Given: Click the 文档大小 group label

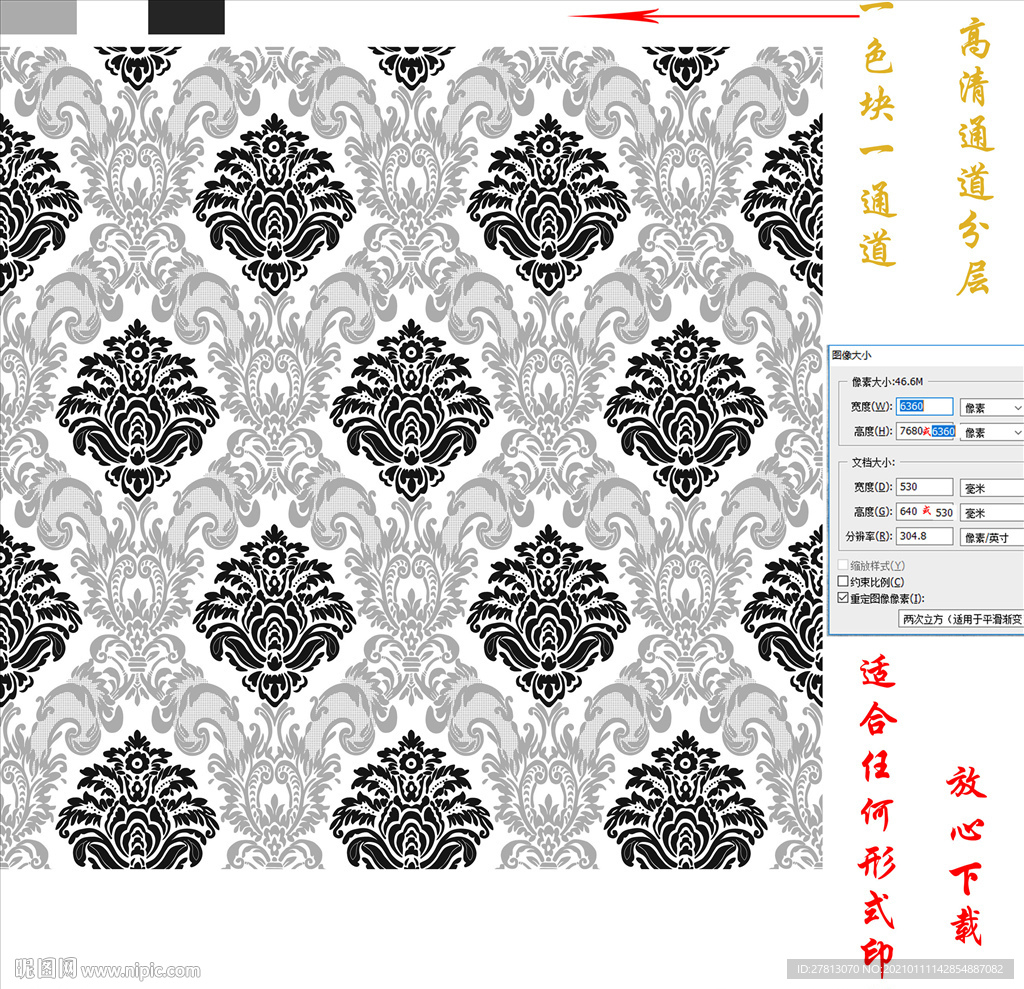Looking at the screenshot, I should [x=873, y=462].
